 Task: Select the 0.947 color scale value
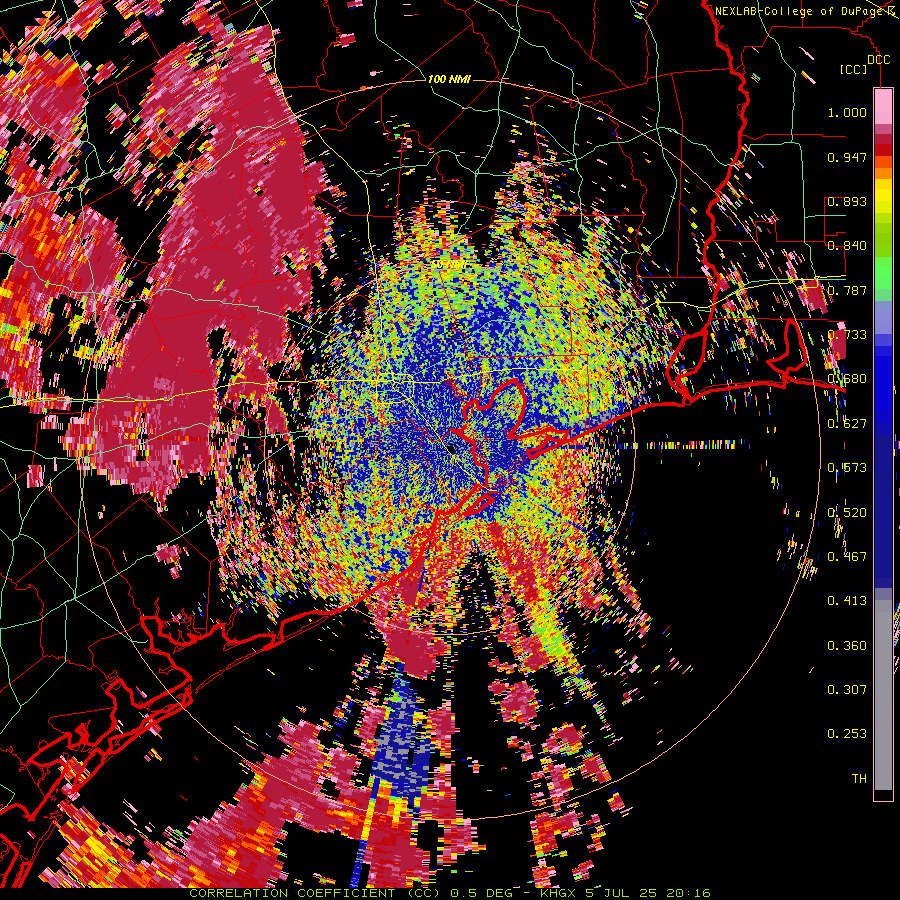pyautogui.click(x=847, y=157)
